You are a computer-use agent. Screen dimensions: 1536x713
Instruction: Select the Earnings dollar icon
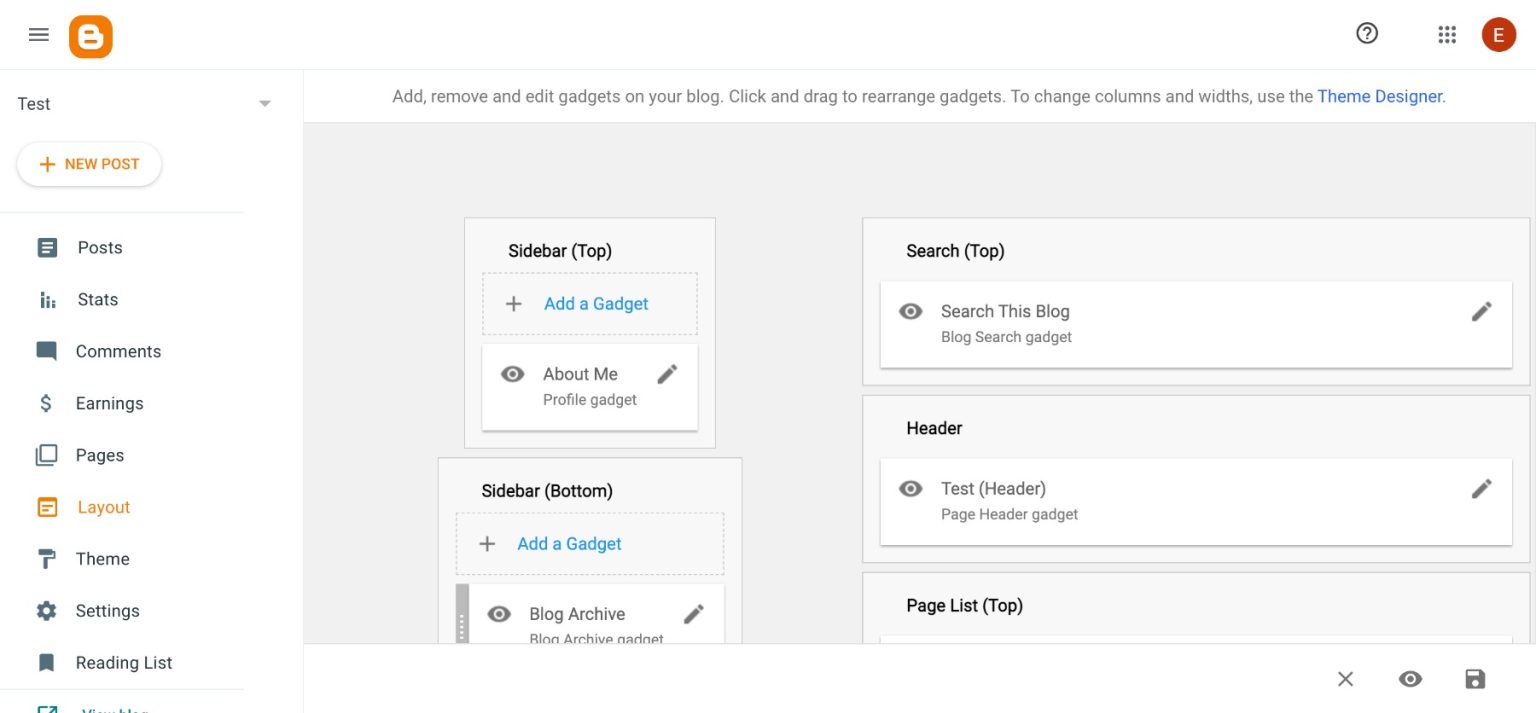pyautogui.click(x=46, y=403)
